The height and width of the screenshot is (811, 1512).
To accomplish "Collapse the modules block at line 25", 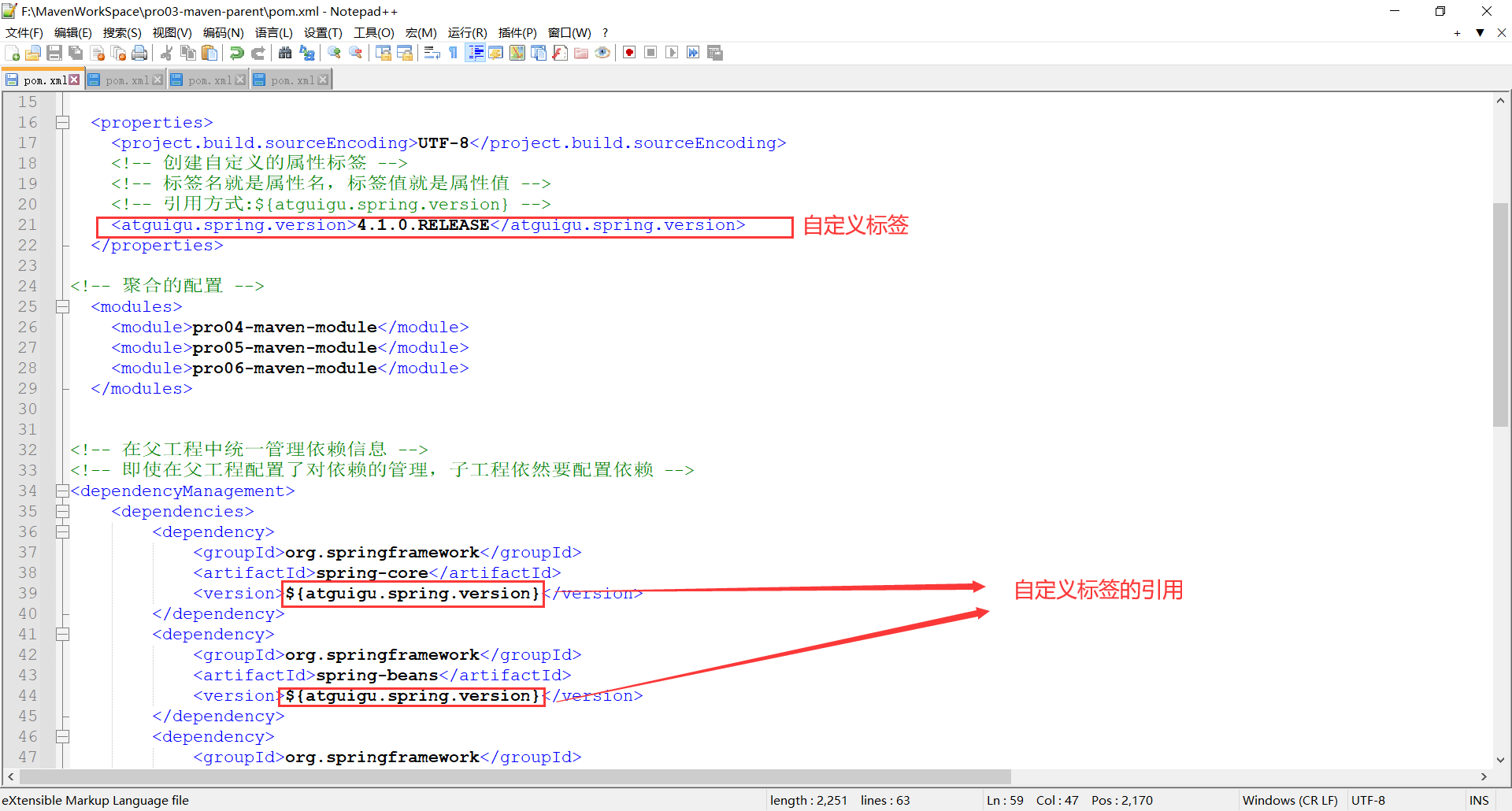I will tap(62, 307).
